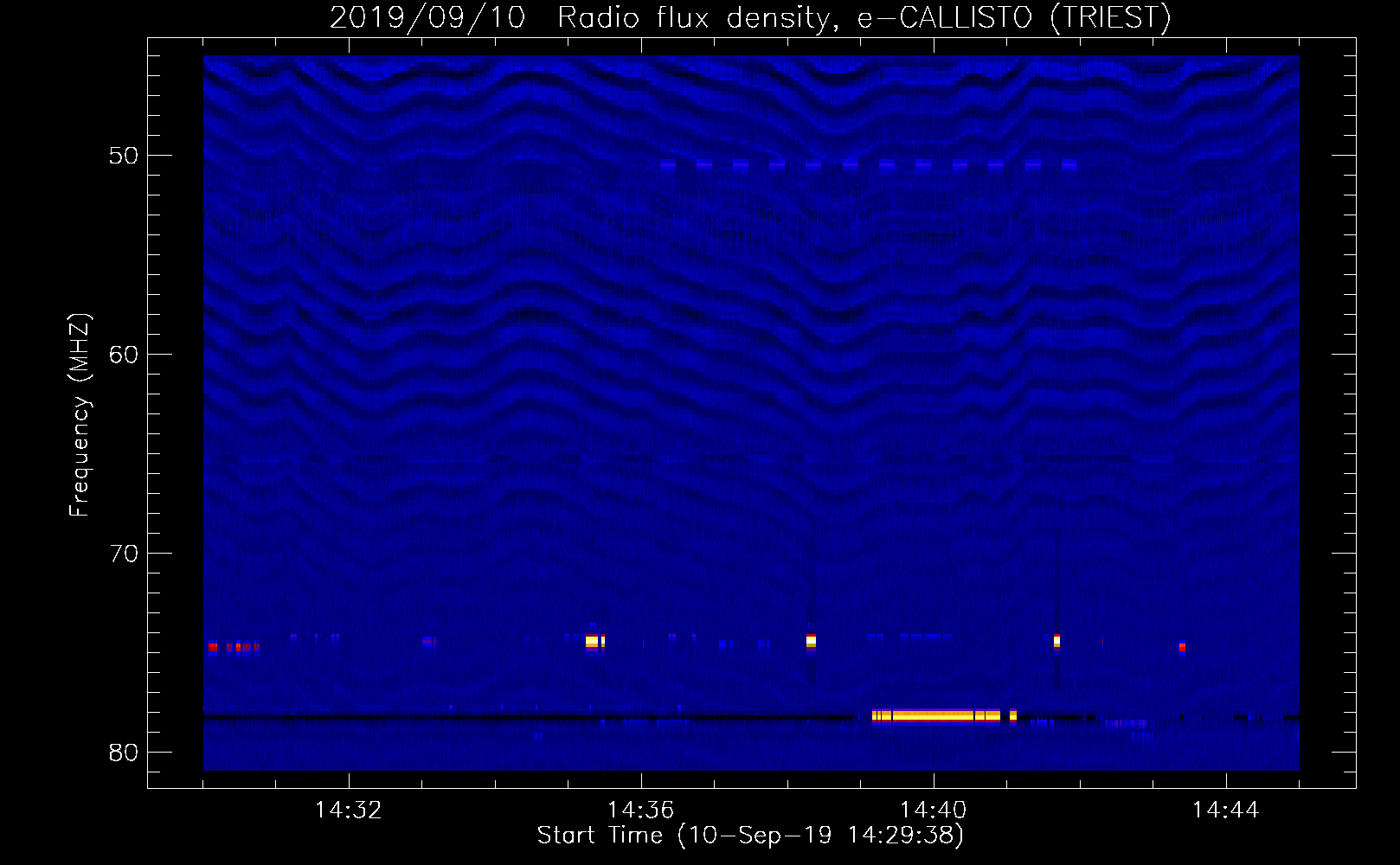Click the 50 MHz frequency tick label
This screenshot has height=865, width=1400.
click(x=124, y=156)
